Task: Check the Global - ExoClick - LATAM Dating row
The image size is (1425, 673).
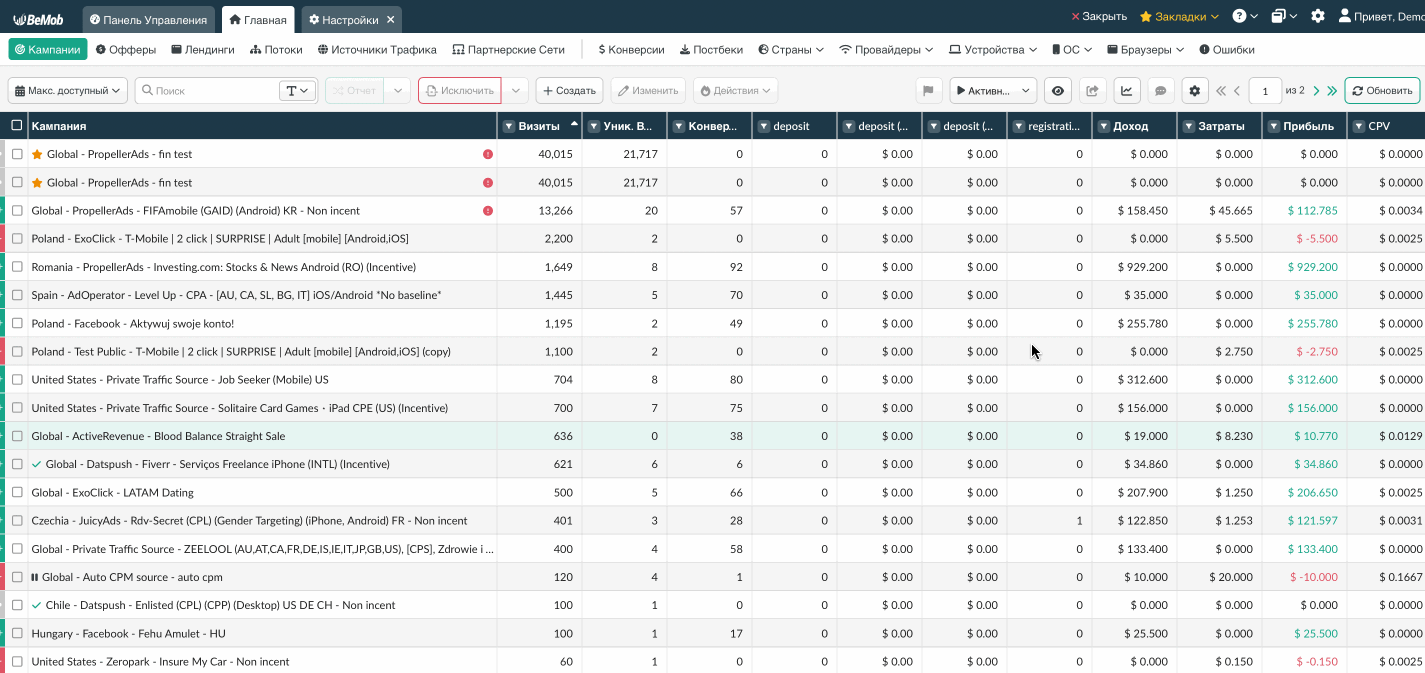Action: [x=17, y=492]
